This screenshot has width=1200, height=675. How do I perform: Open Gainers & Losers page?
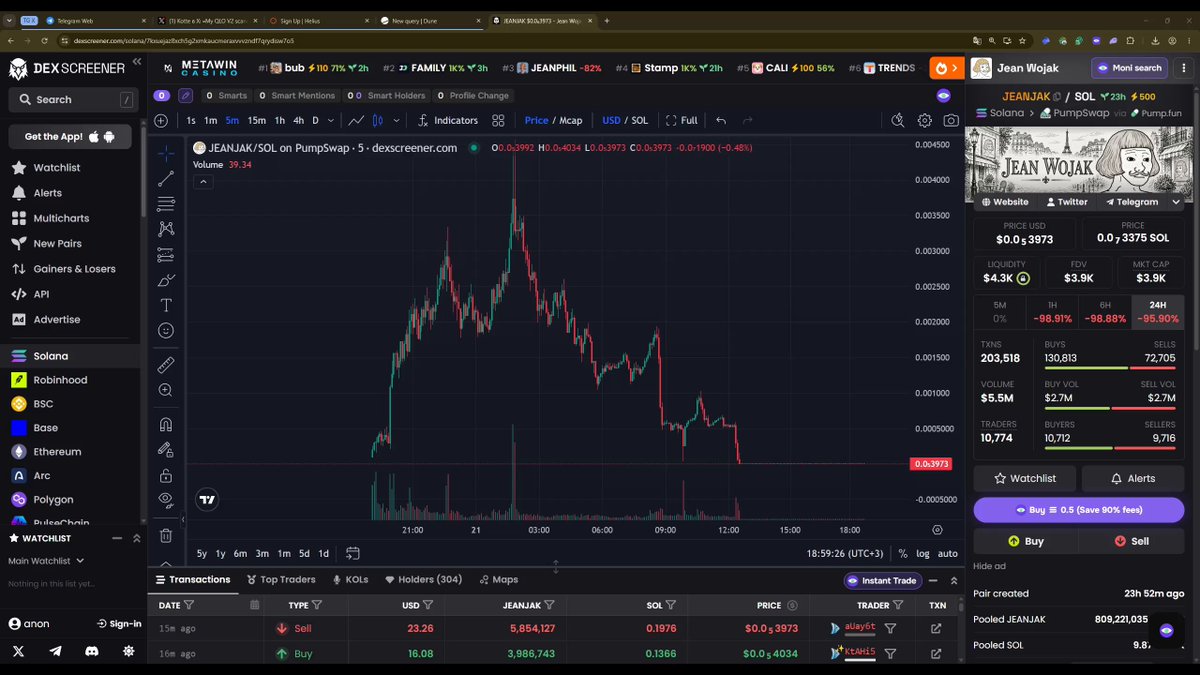[62, 269]
